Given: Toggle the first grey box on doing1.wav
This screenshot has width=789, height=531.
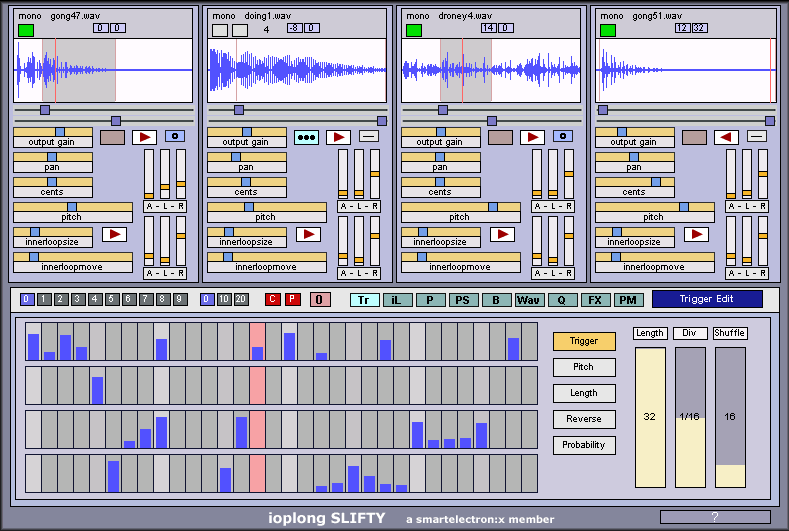Looking at the screenshot, I should pyautogui.click(x=220, y=30).
